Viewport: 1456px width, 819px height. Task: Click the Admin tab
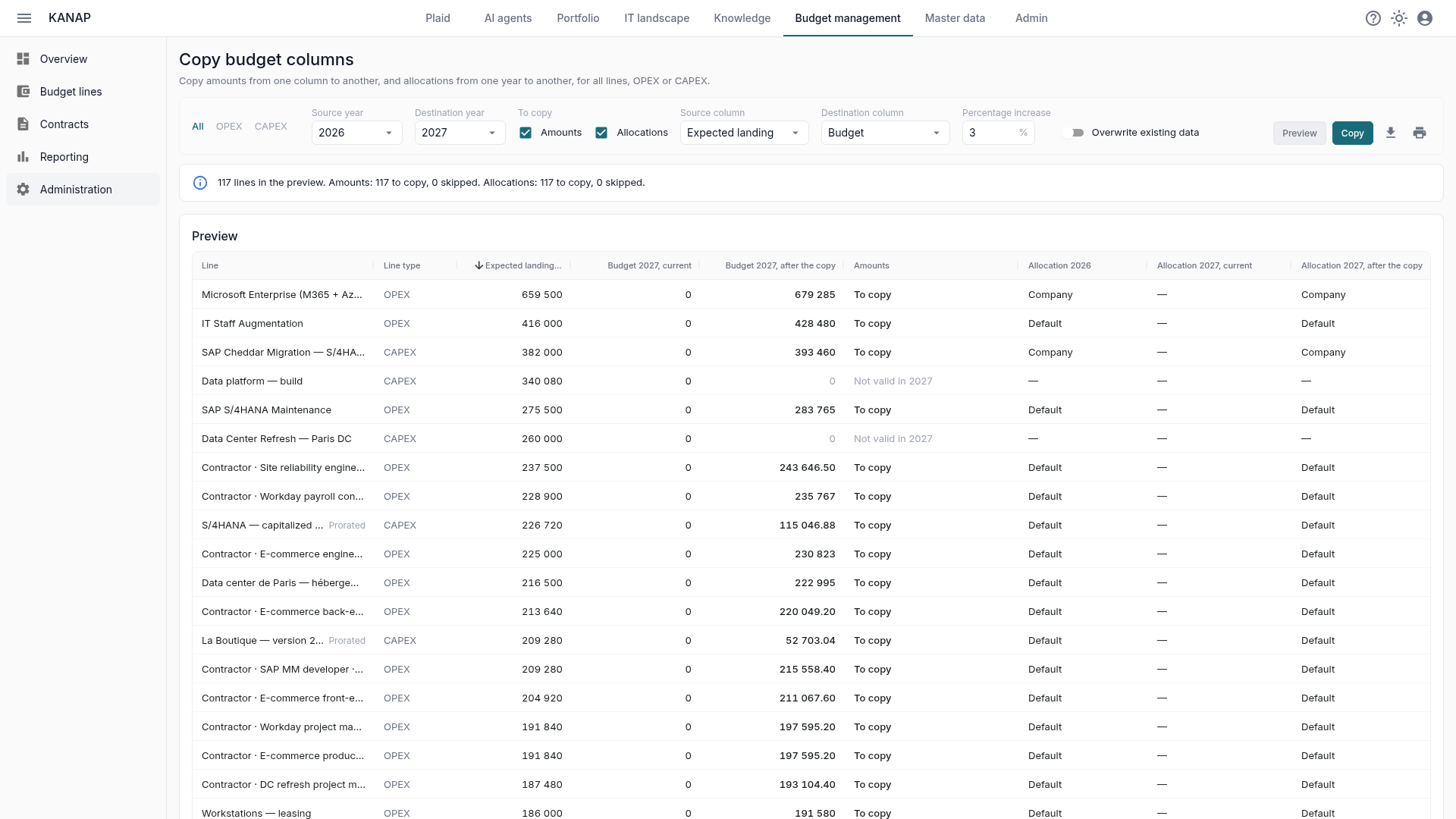1031,18
